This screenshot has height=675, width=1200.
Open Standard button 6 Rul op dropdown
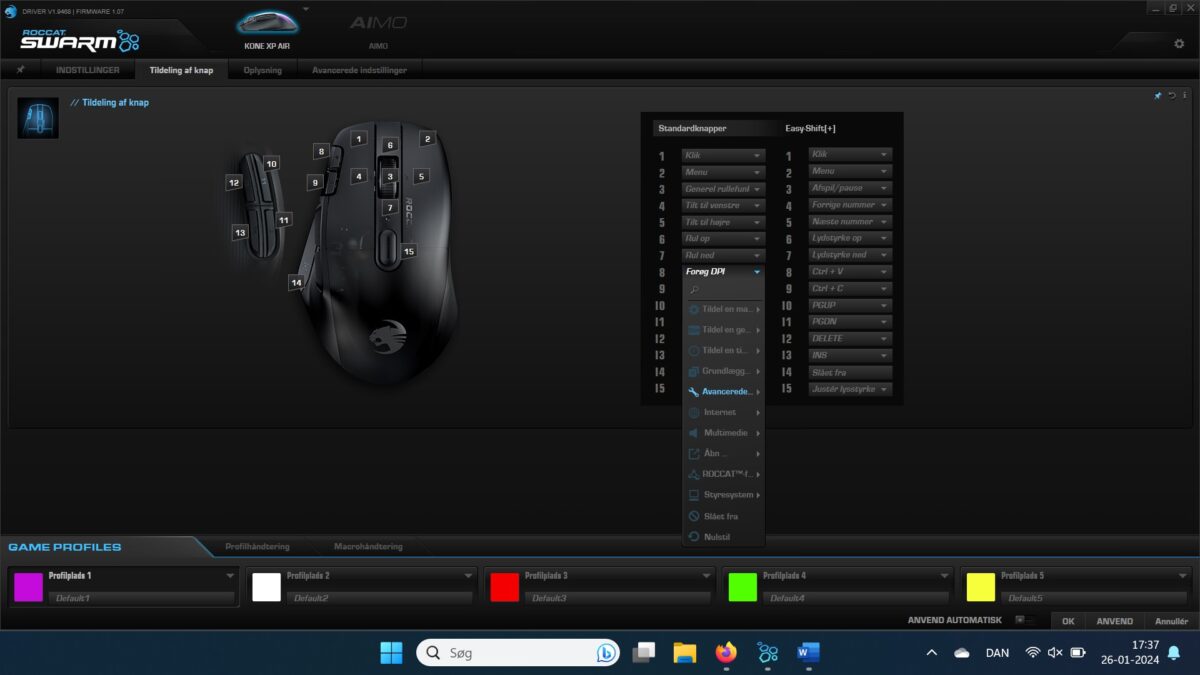coord(723,239)
